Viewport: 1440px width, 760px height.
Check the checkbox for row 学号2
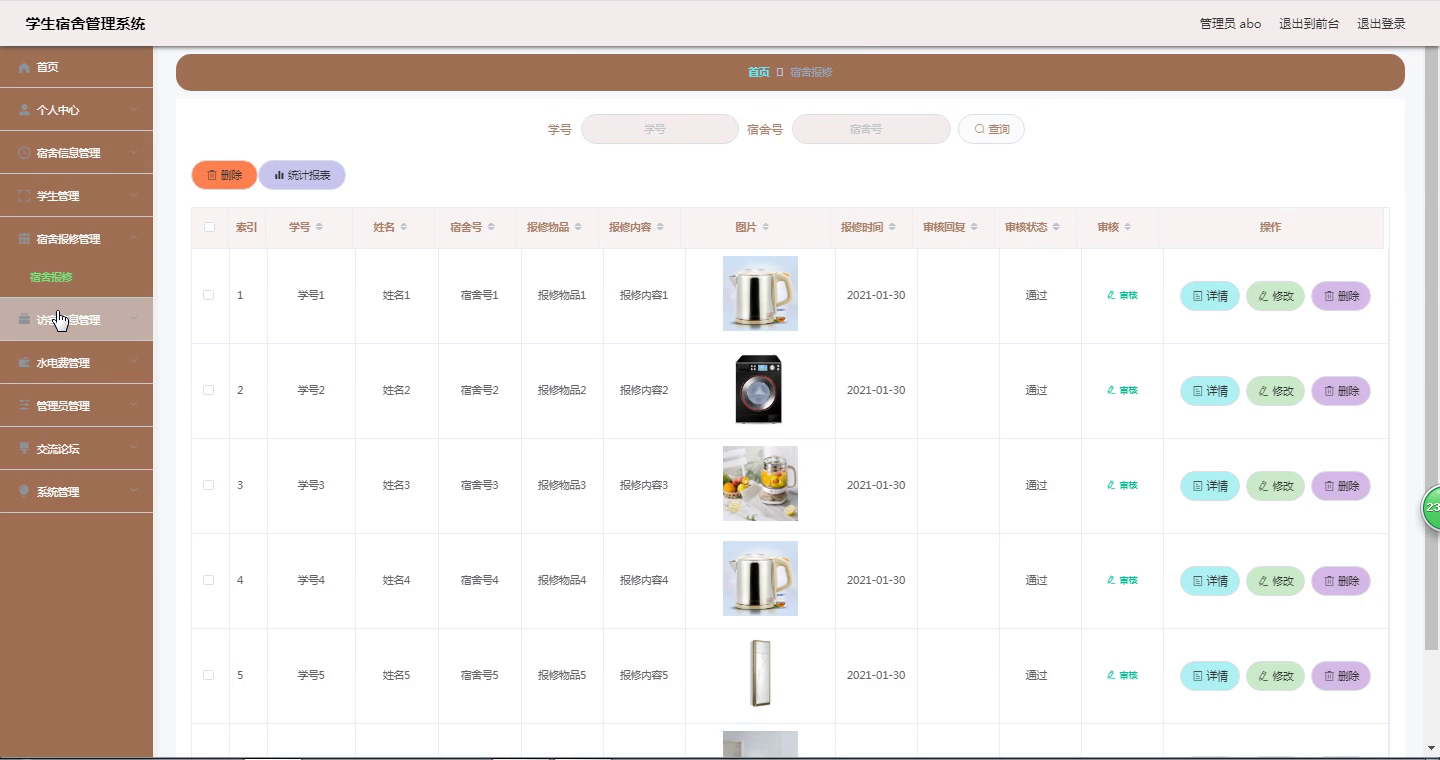[208, 390]
